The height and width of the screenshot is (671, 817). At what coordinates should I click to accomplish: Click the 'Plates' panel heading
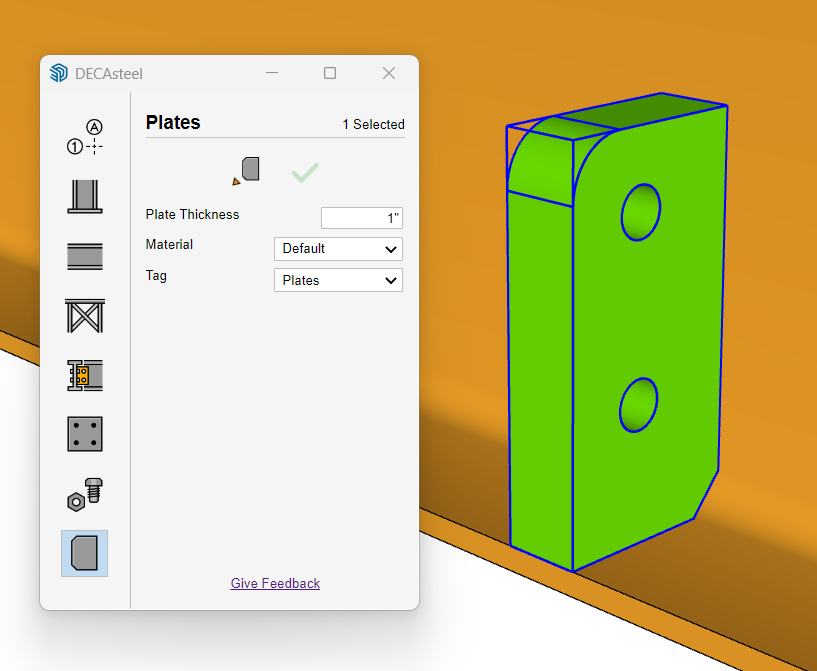pyautogui.click(x=173, y=122)
